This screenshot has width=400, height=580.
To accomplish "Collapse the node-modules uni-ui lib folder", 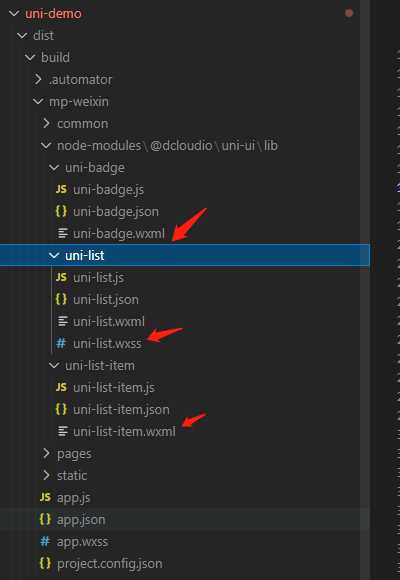I will point(46,145).
